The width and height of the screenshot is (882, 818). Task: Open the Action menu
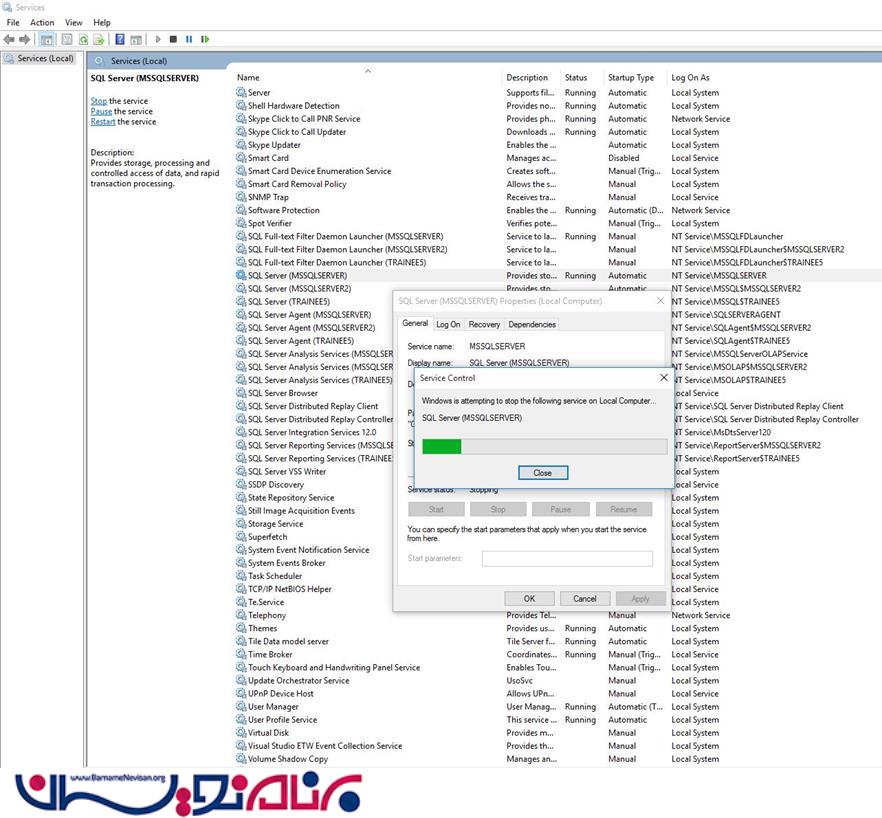(x=42, y=22)
